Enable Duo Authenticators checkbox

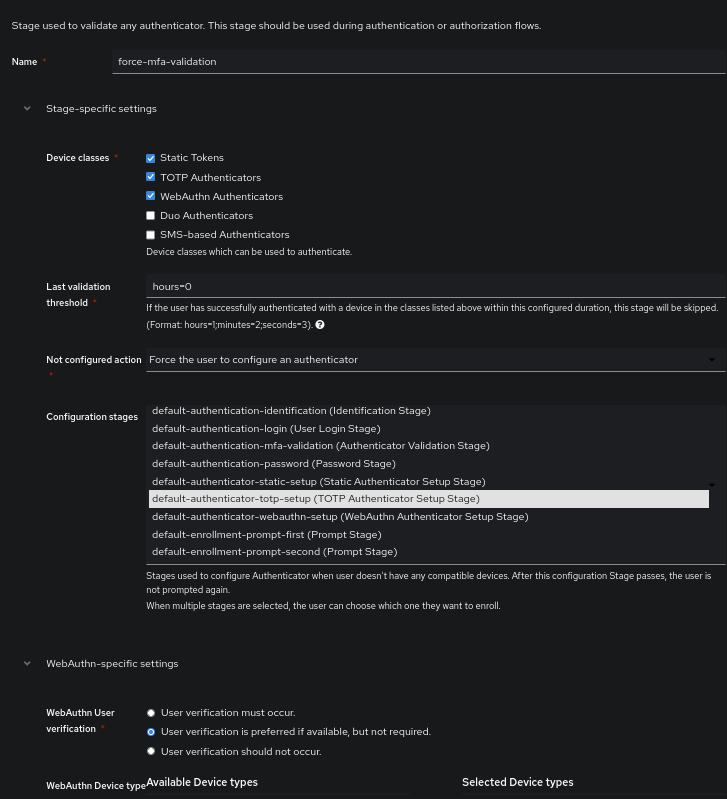pos(151,216)
